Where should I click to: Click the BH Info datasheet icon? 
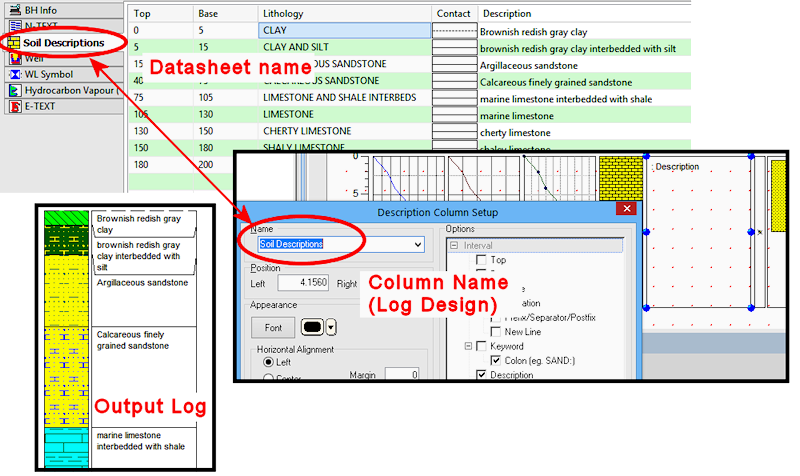tap(14, 11)
